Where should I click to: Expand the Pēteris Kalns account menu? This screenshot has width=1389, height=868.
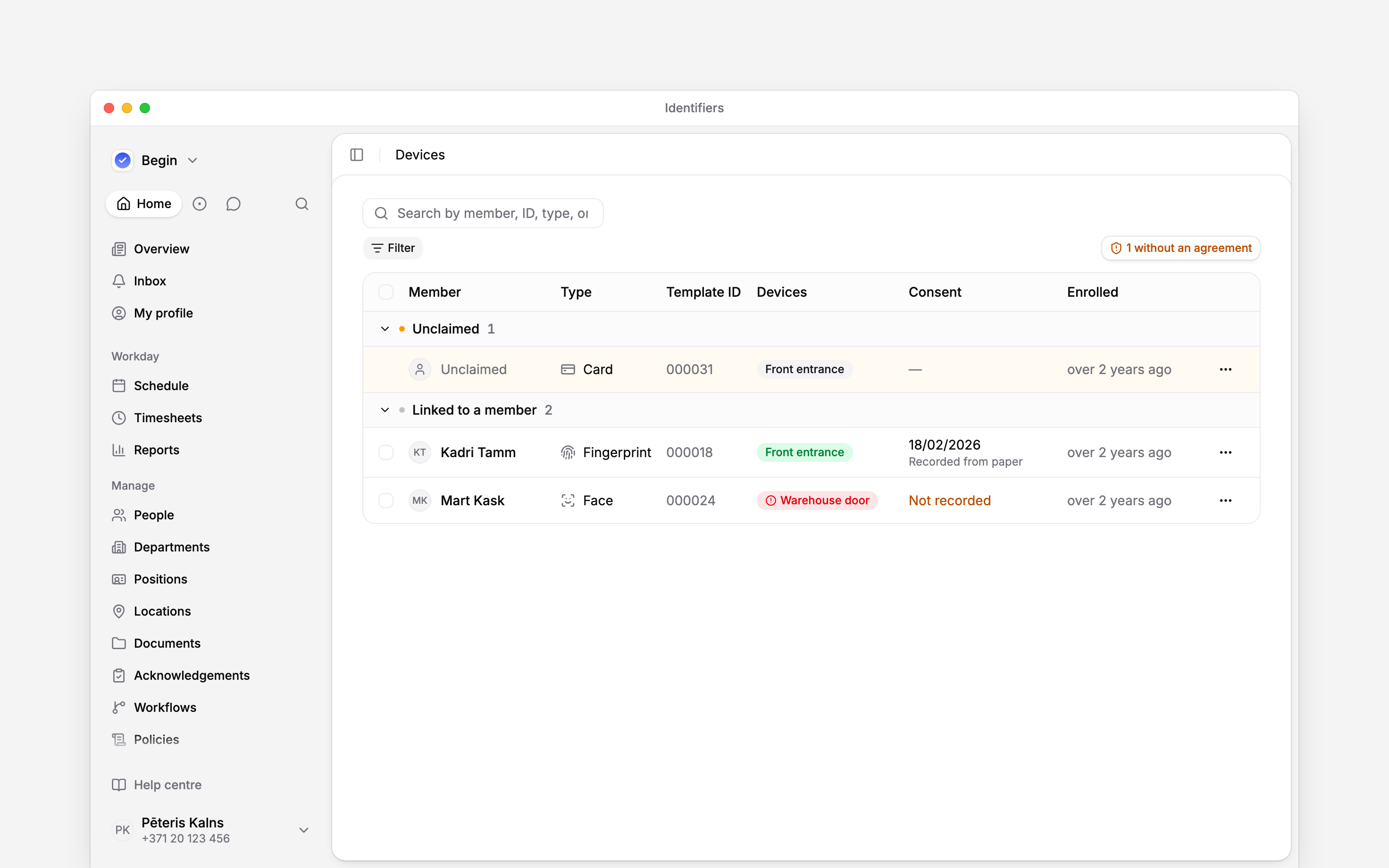pyautogui.click(x=304, y=830)
